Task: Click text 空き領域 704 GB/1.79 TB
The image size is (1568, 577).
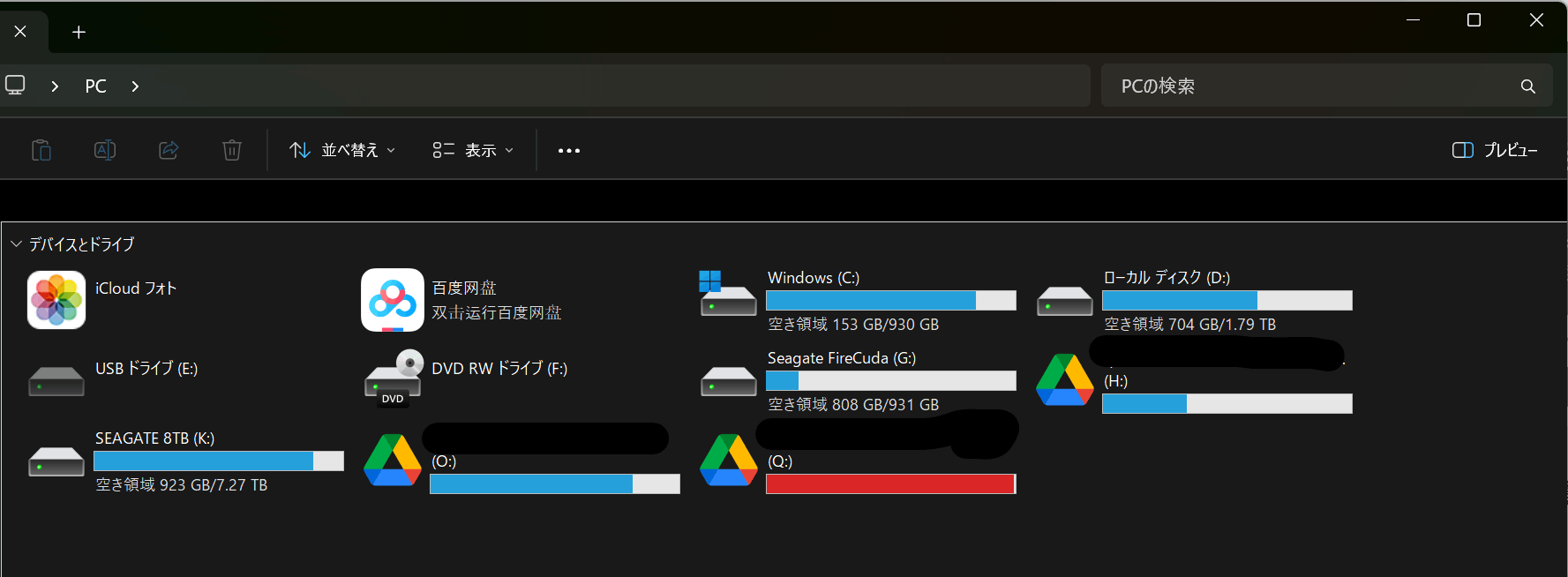Action: (x=1190, y=325)
